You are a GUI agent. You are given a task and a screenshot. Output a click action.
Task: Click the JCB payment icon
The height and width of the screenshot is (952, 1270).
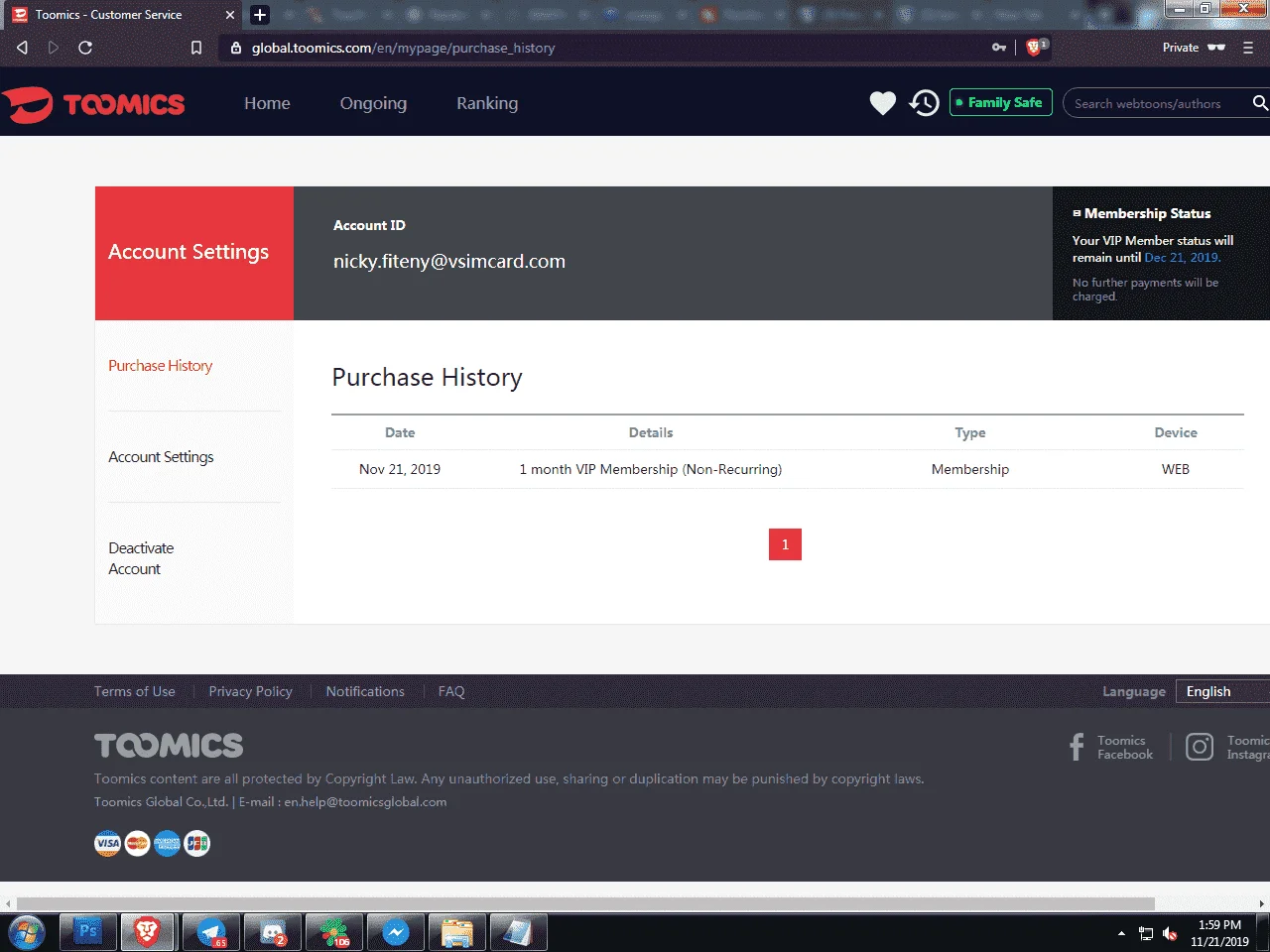point(197,843)
